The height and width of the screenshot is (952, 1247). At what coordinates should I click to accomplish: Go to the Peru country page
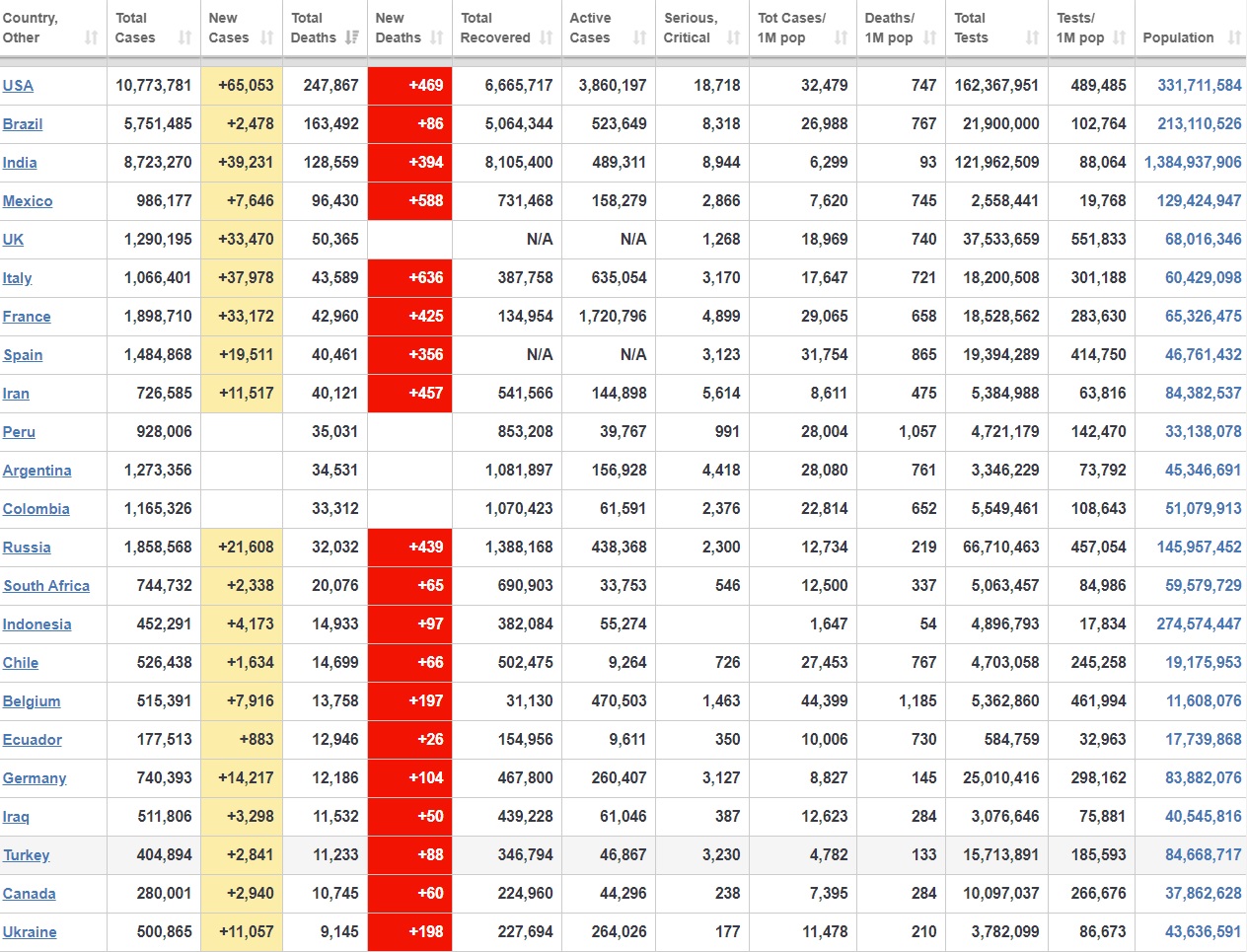[19, 432]
